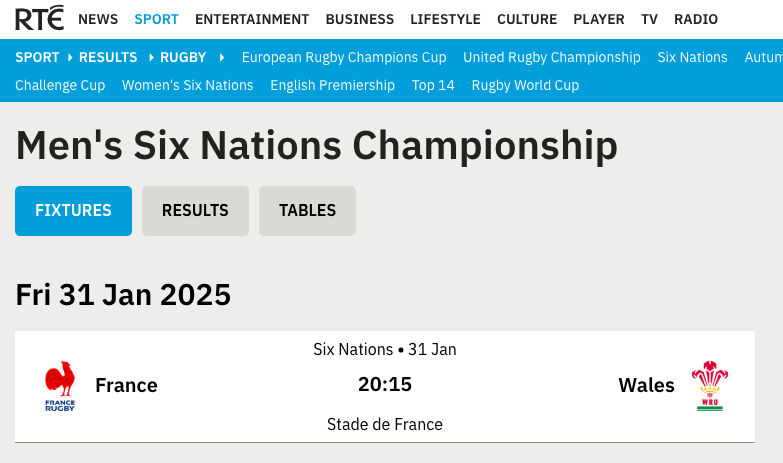Open the RADIO menu item
The height and width of the screenshot is (463, 783).
click(696, 19)
